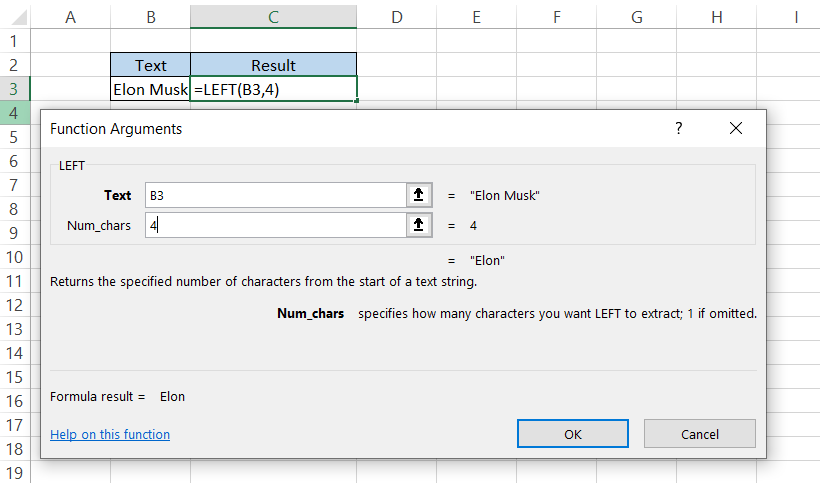Select column B header
820x483 pixels.
coord(150,16)
